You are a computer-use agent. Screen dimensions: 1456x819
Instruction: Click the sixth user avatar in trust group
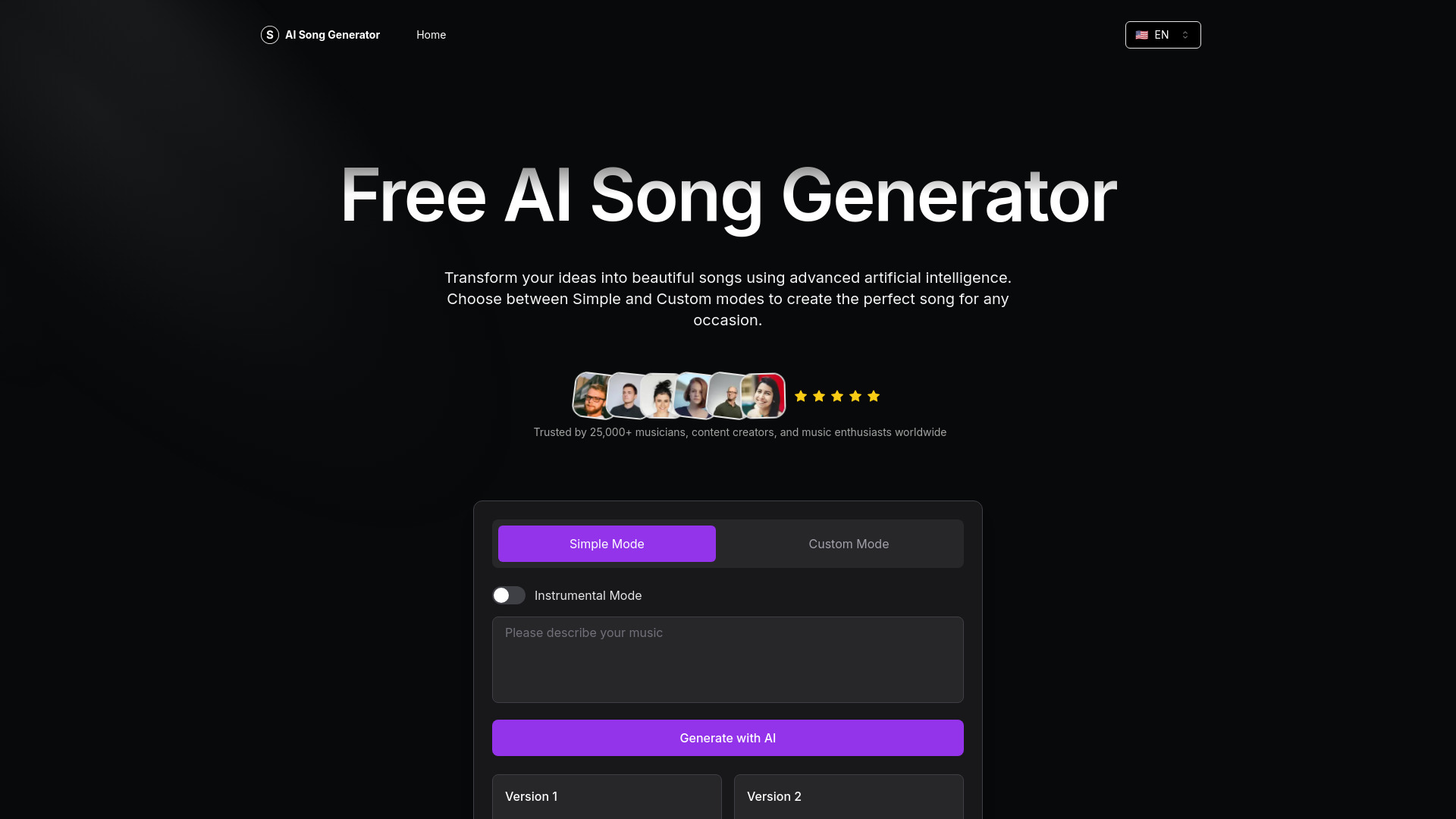(763, 396)
